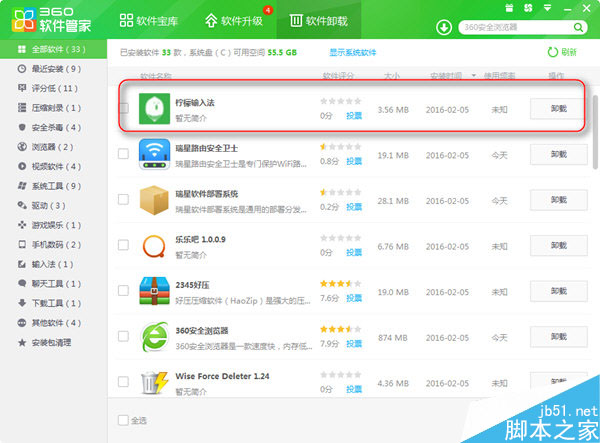Sort list by 大小 column header
This screenshot has height=443, width=600.
[392, 76]
